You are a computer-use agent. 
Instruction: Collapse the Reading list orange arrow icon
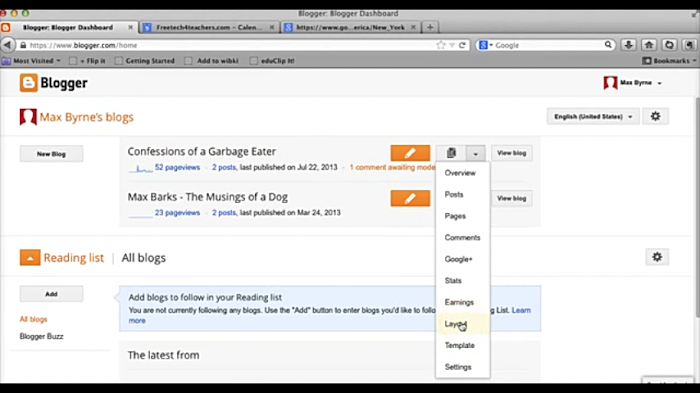30,258
